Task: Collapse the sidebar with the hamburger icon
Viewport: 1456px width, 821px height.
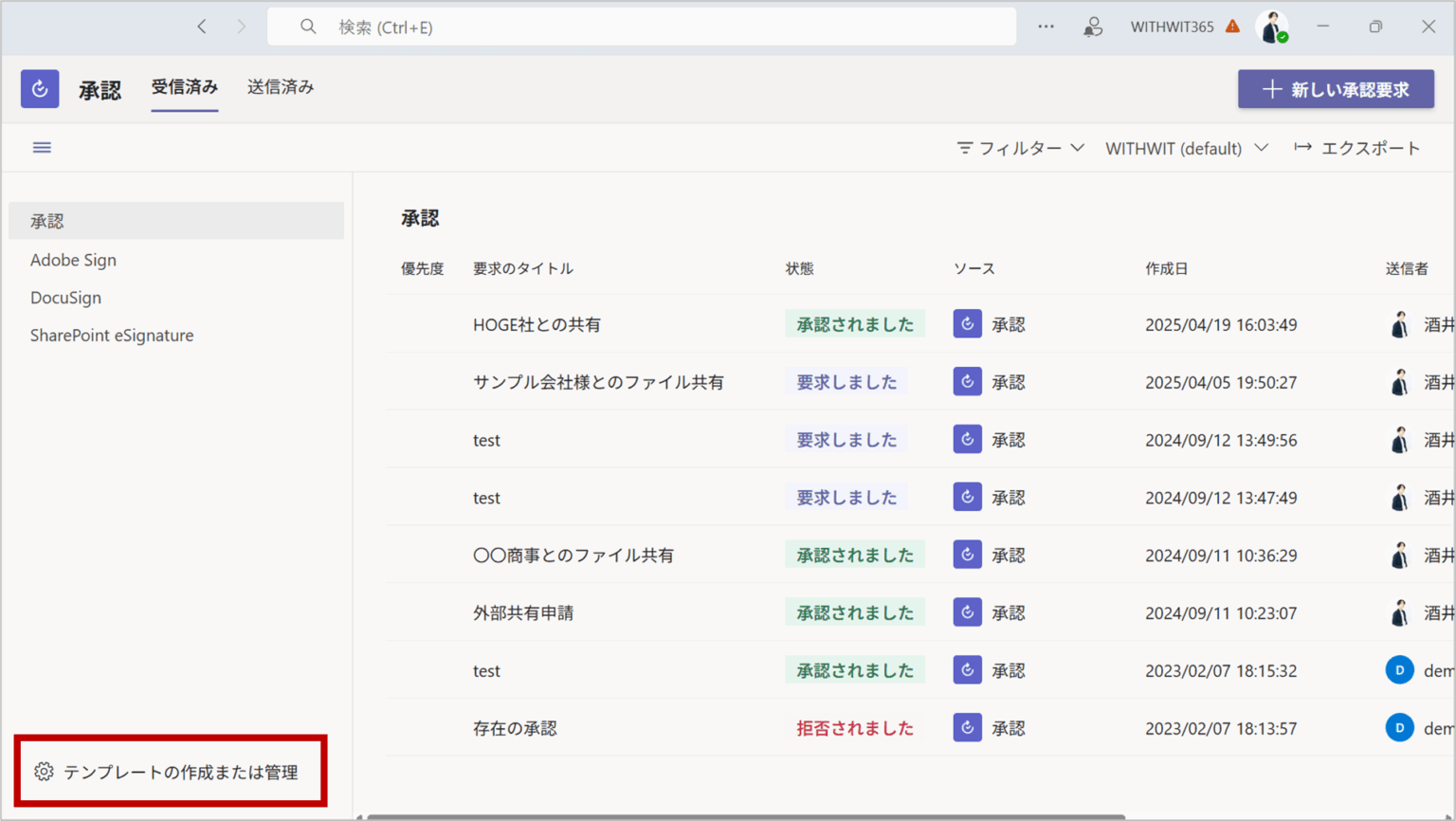Action: point(42,147)
